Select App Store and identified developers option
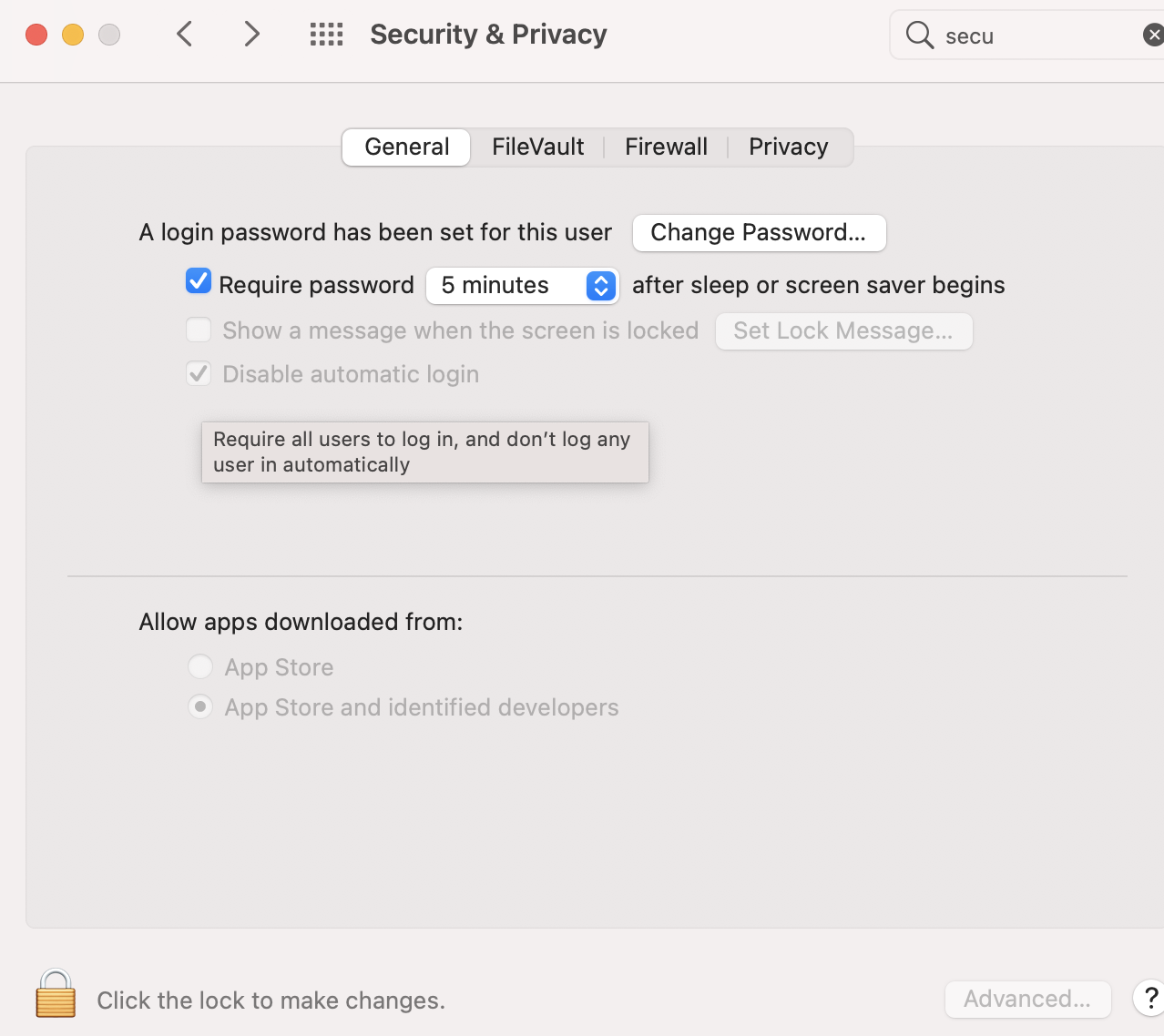The width and height of the screenshot is (1164, 1036). coord(200,706)
